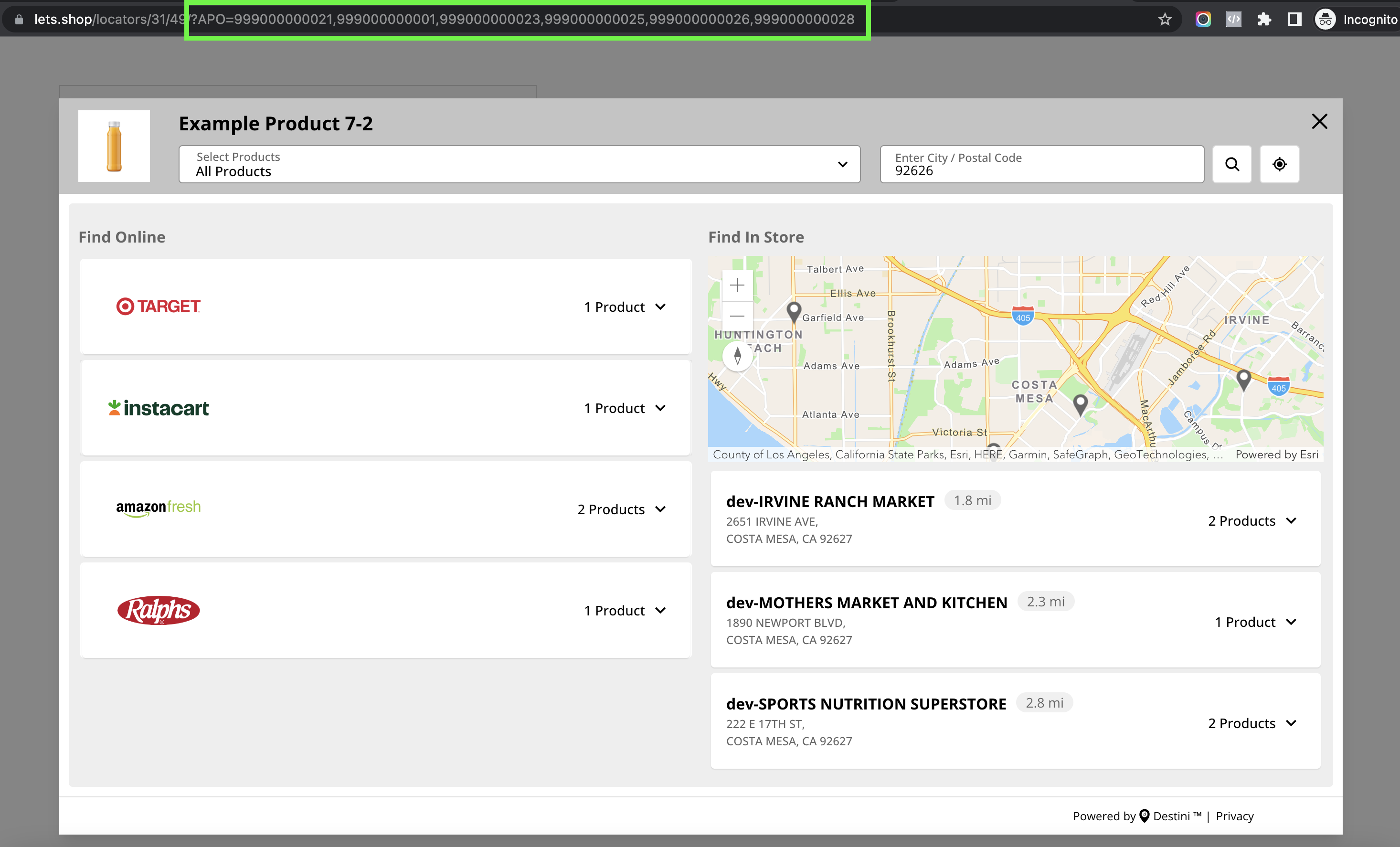This screenshot has width=1400, height=847.
Task: Click the city or postal code field
Action: 1041,164
